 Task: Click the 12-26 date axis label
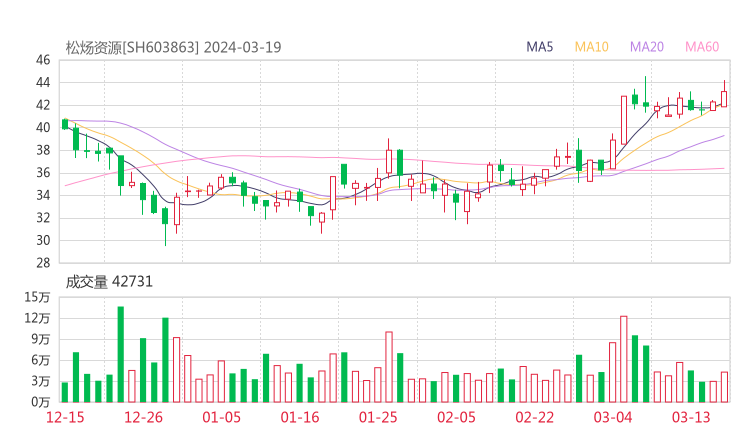click(143, 417)
